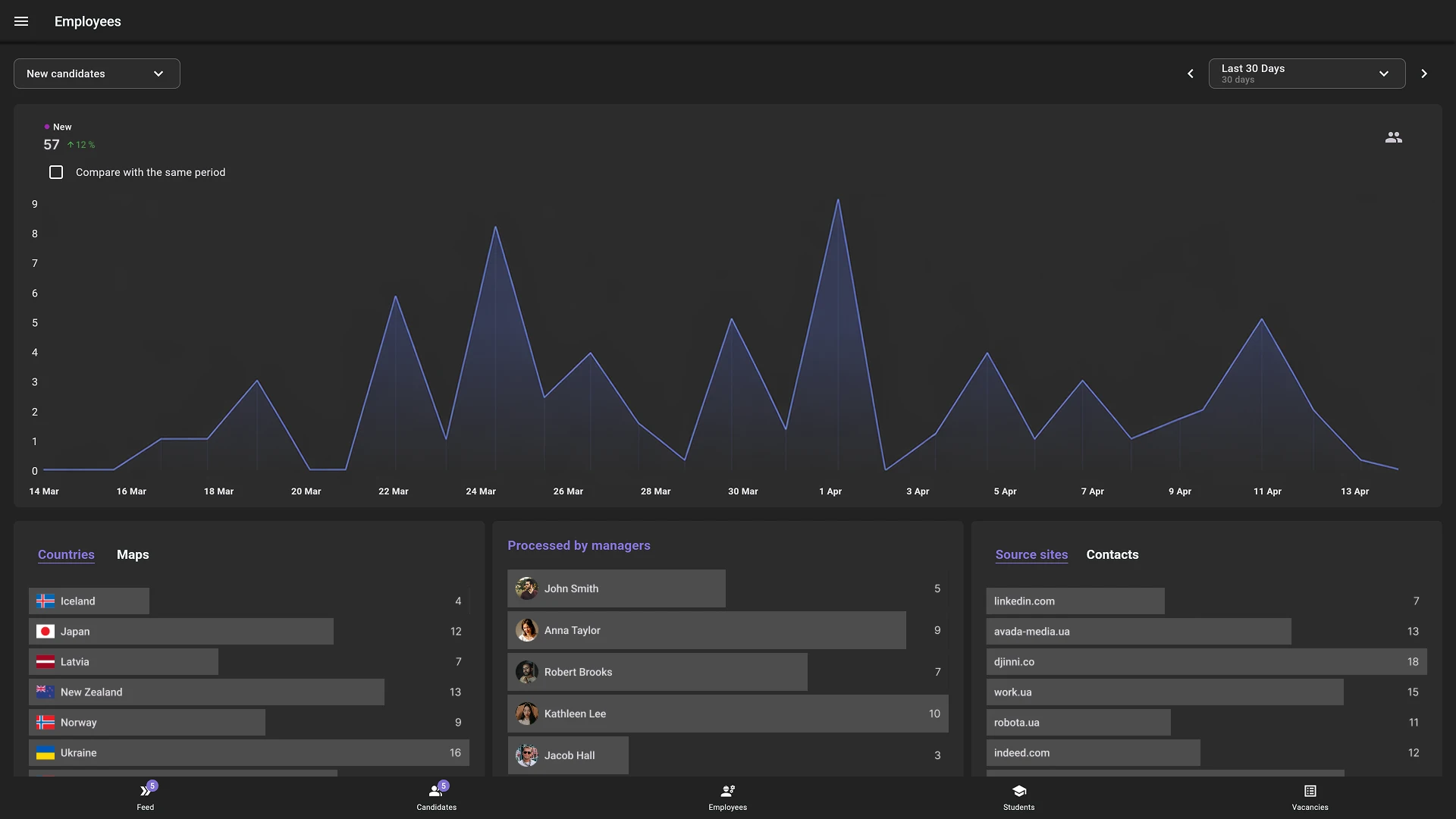
Task: Click Kathleen Lee's avatar thumbnail
Action: click(x=526, y=714)
